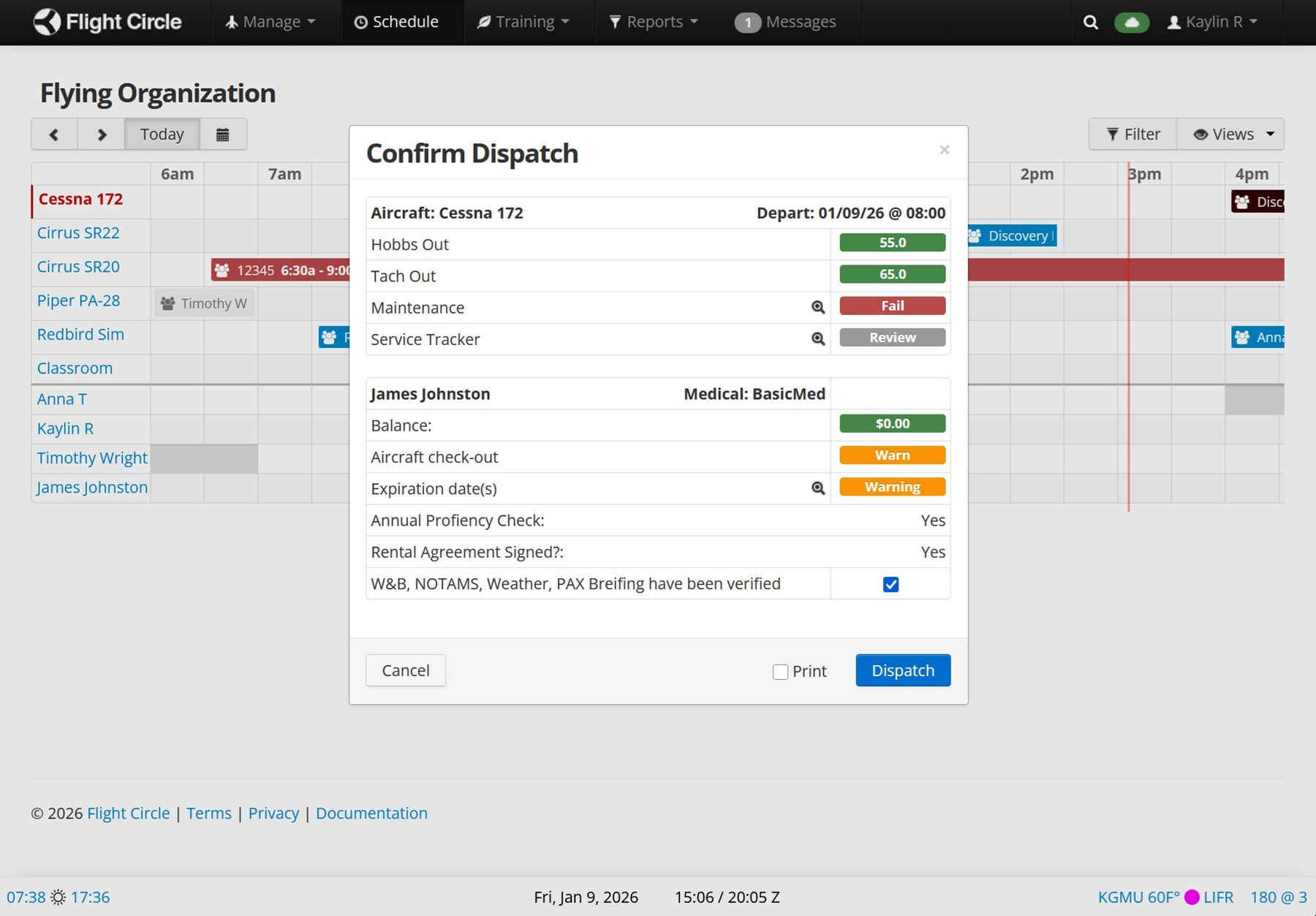Viewport: 1316px width, 916px height.
Task: Click the search icon in top navbar
Action: point(1090,22)
